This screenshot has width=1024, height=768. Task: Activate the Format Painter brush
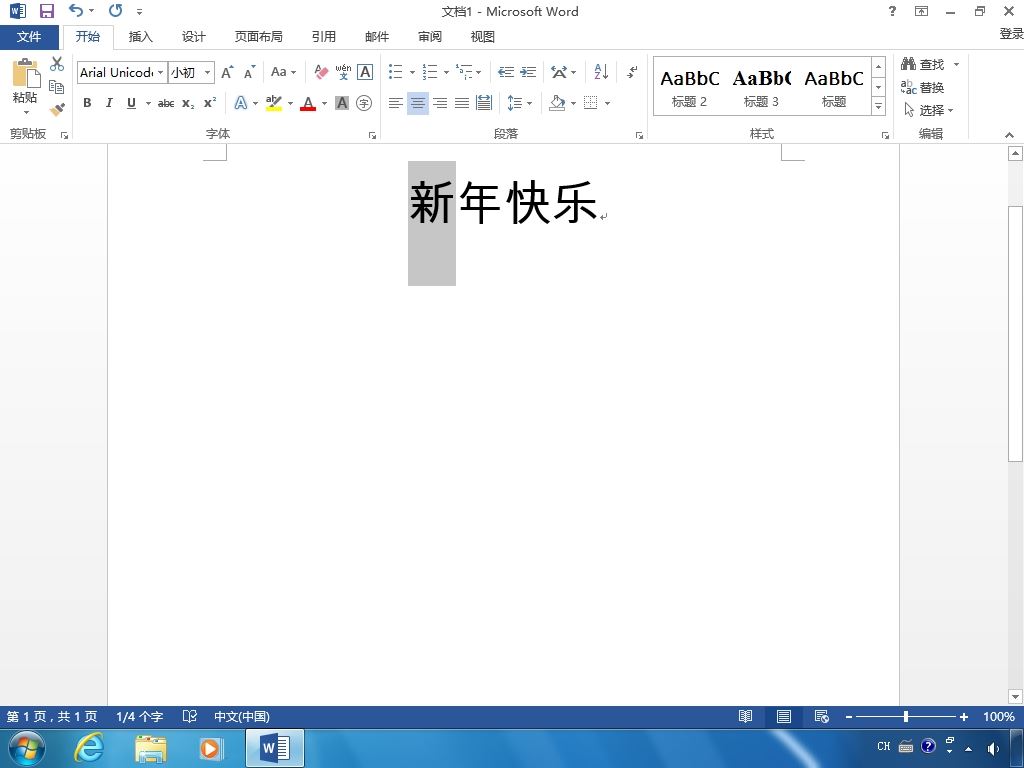(x=57, y=109)
